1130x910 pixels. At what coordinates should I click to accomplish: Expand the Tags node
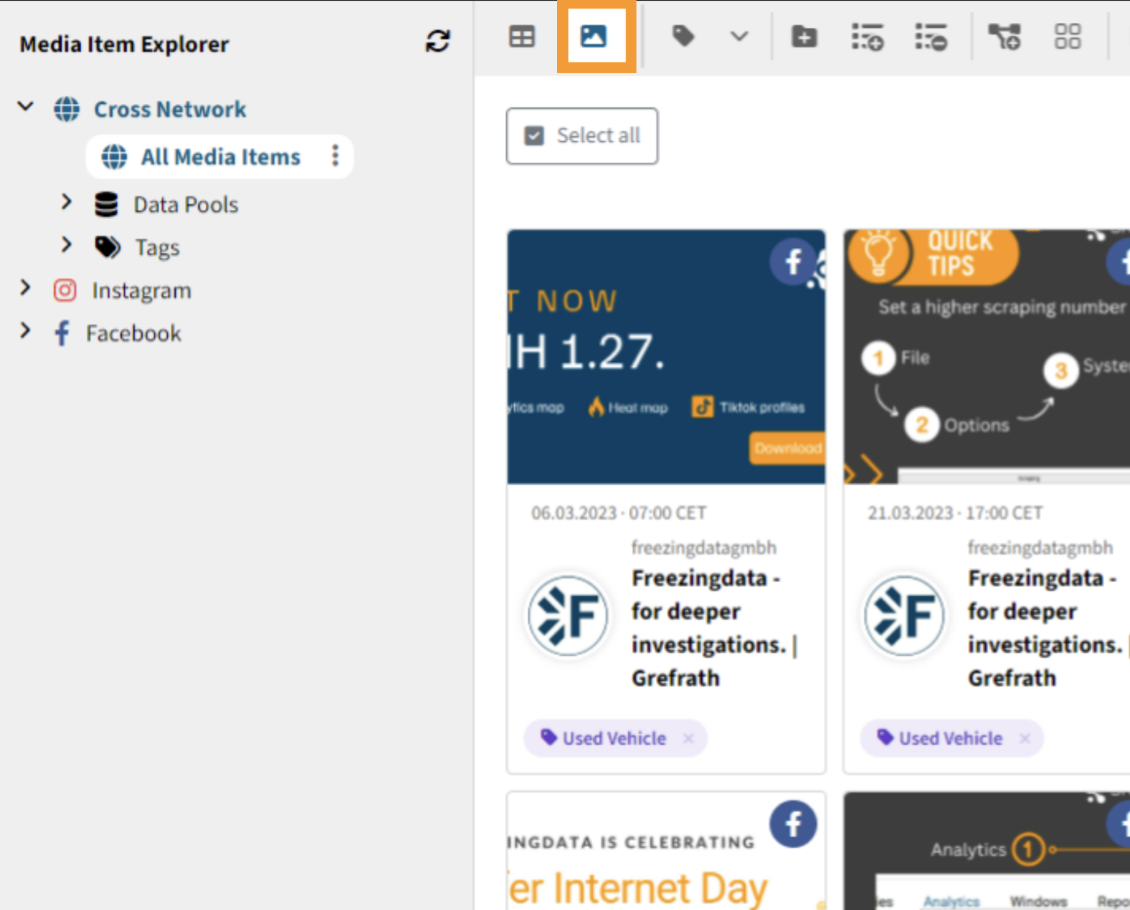[66, 245]
